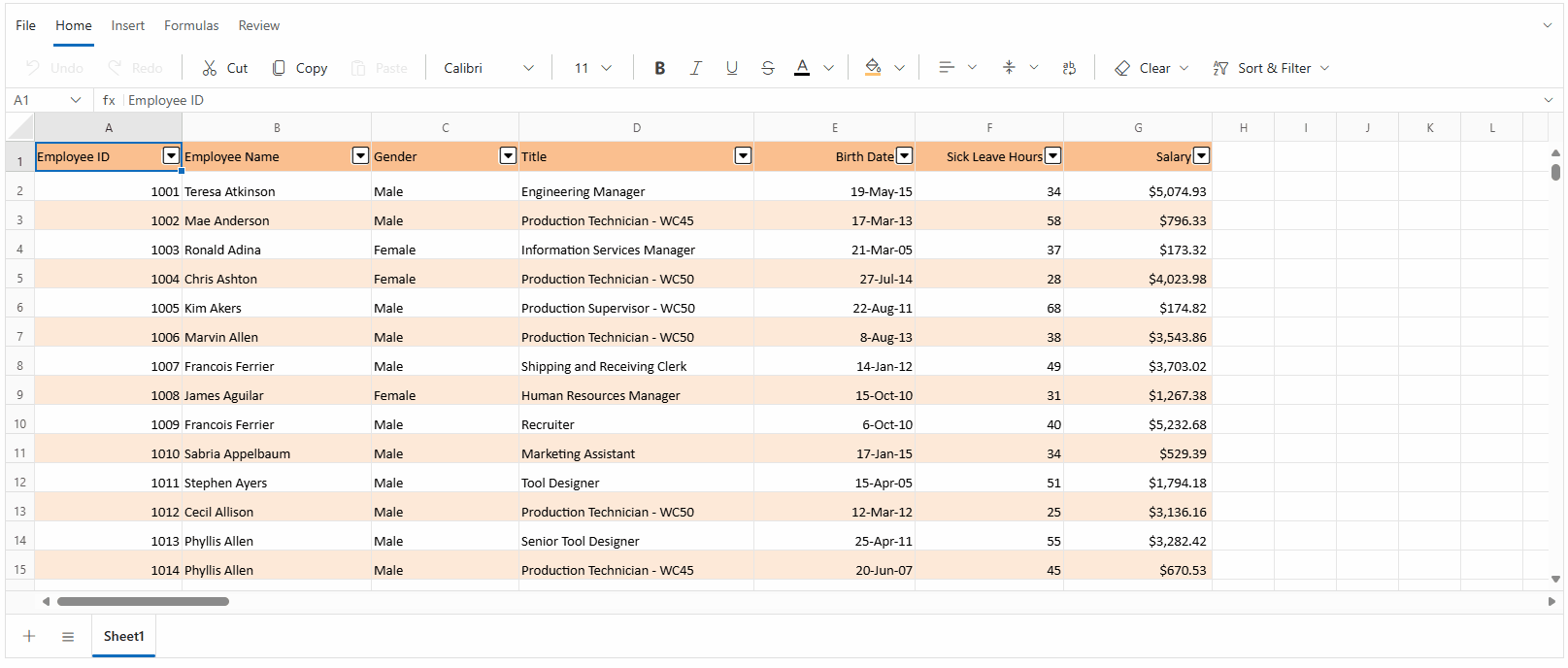Open the sheet list menu icon
Screen dimensions: 1568x668
pos(68,636)
